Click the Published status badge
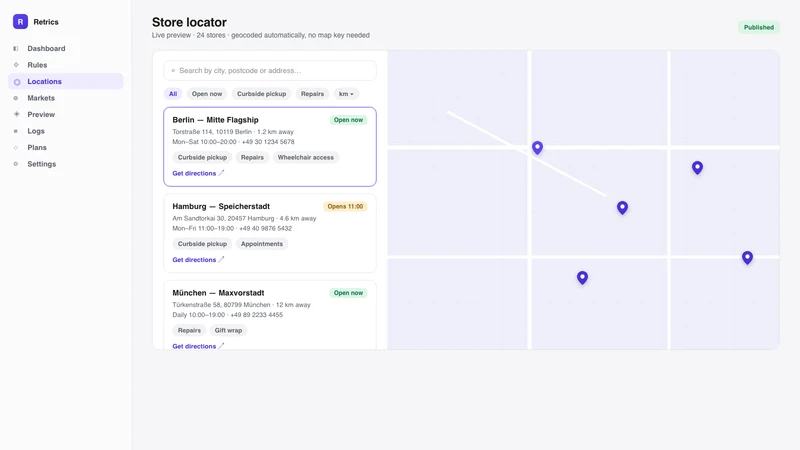Viewport: 800px width, 450px height. [758, 28]
